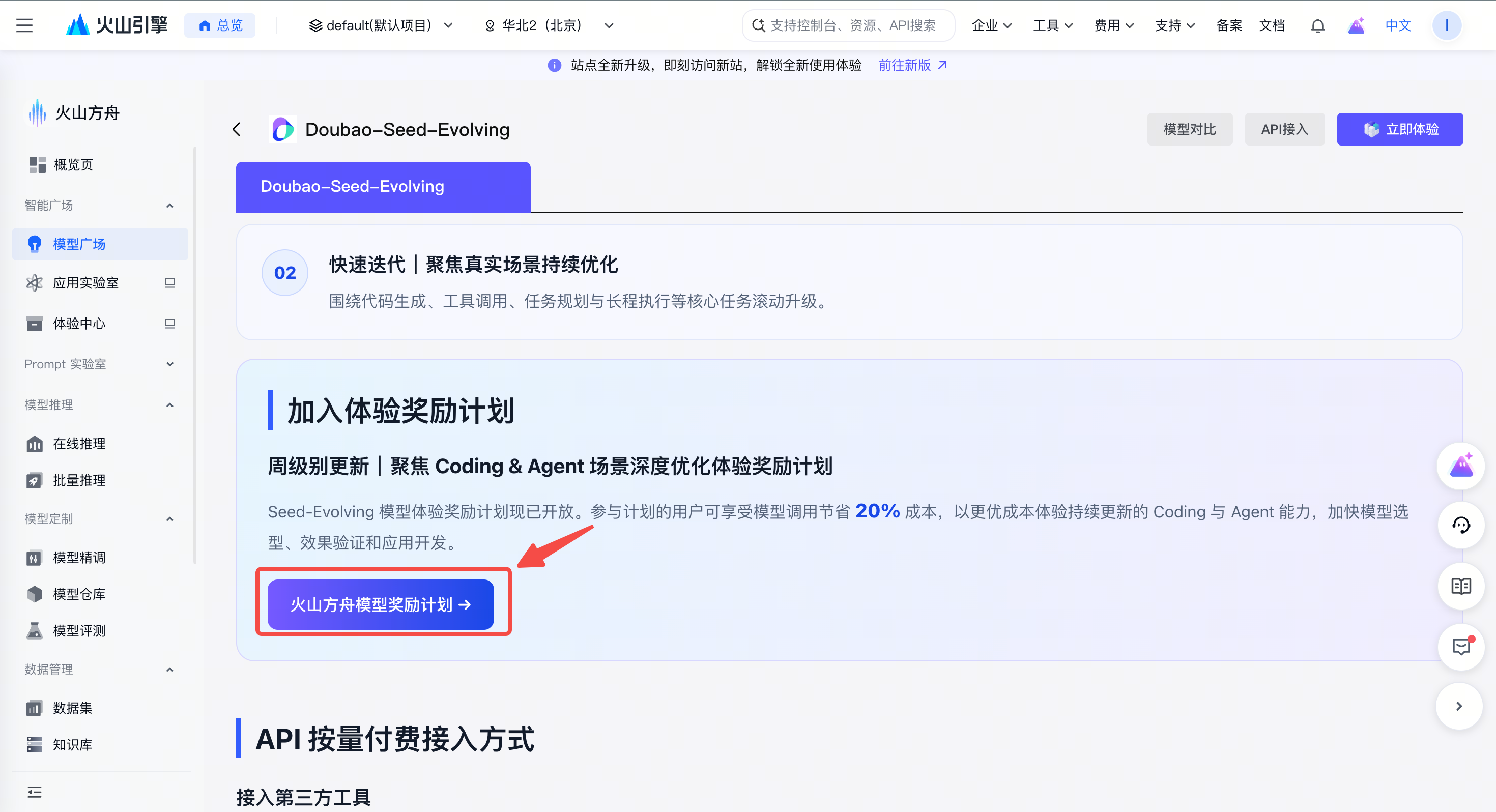
Task: Open 应用实验室 in the sidebar
Action: coord(100,283)
